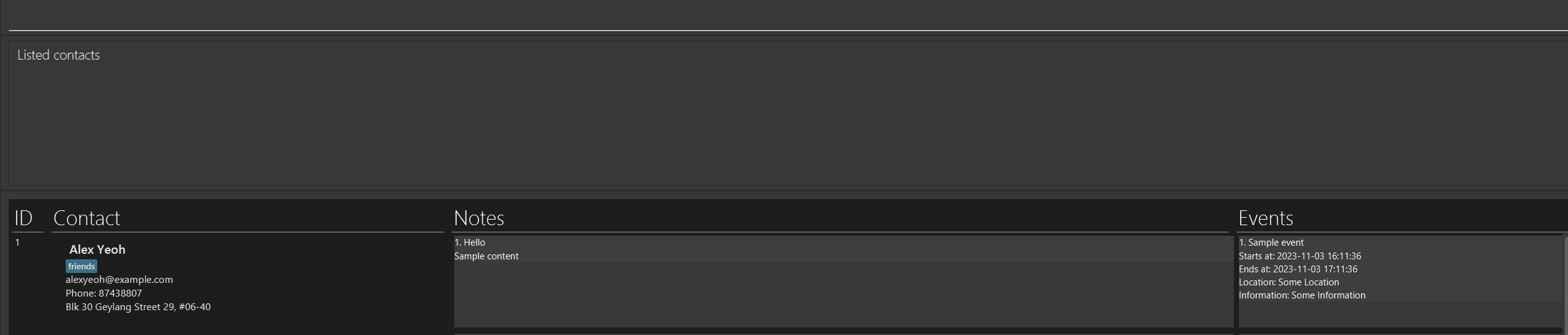
Task: Click the friends tag label
Action: [82, 266]
